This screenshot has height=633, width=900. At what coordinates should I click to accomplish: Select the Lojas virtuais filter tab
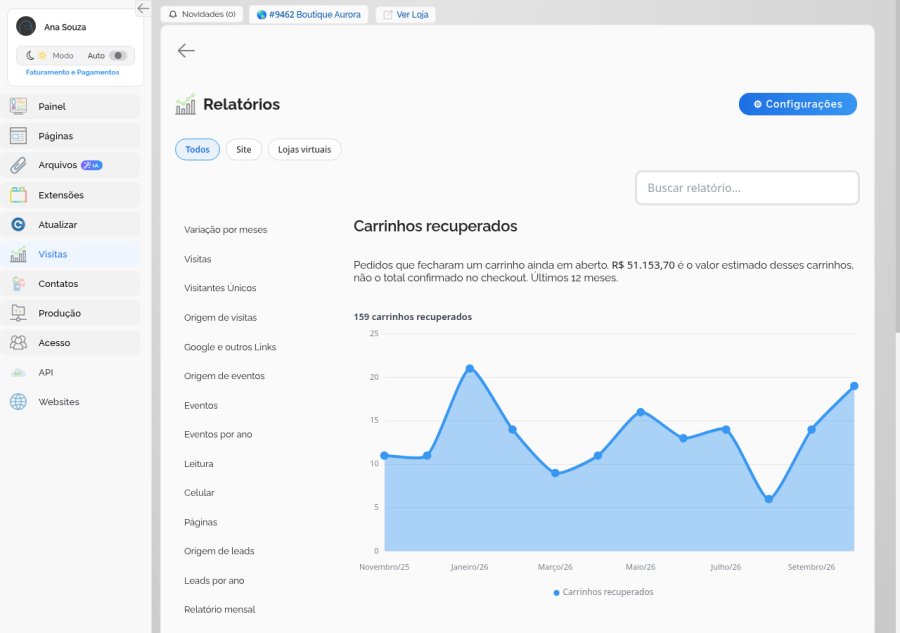coord(305,149)
